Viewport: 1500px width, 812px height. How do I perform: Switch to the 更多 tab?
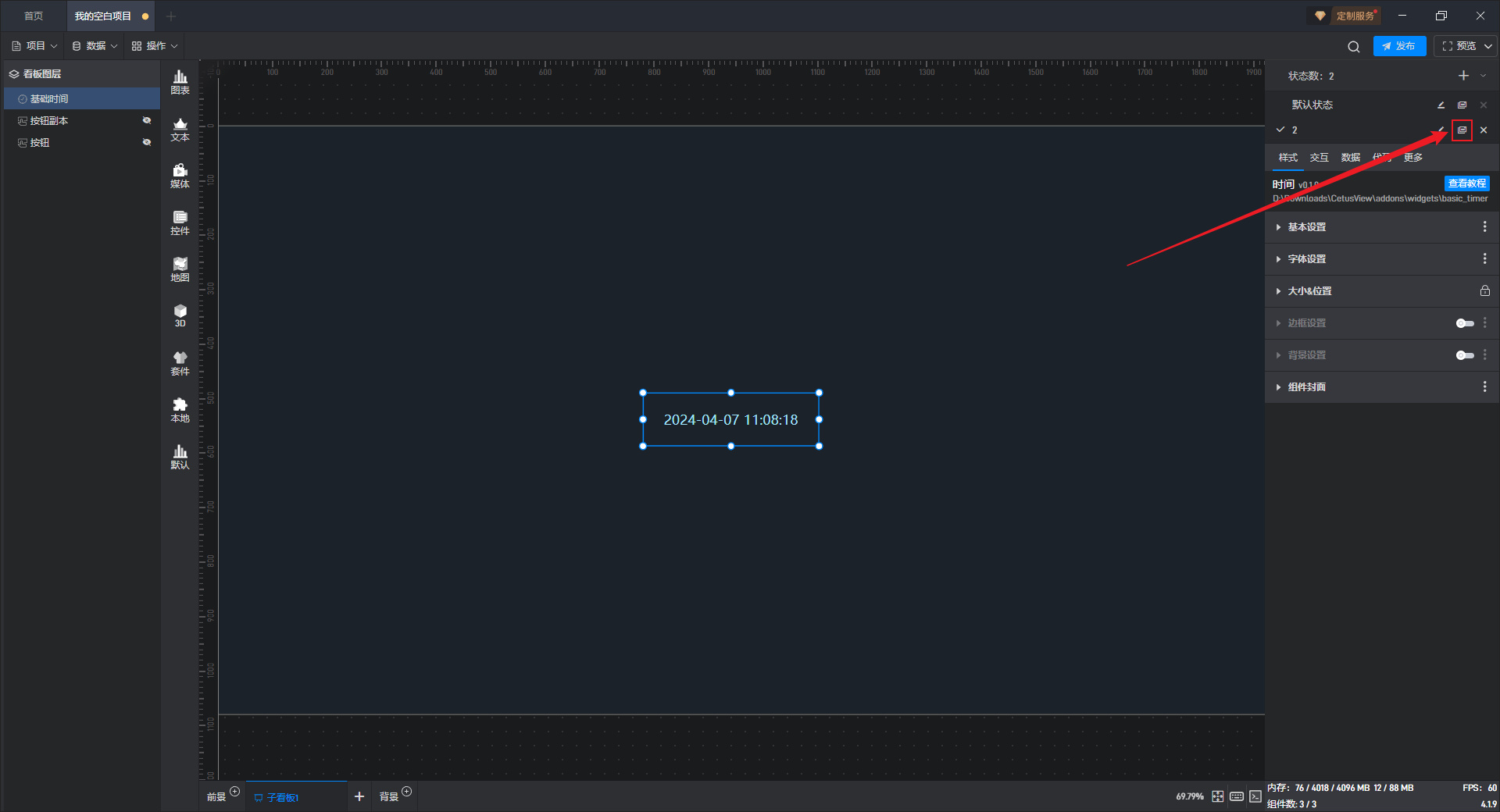[1412, 158]
